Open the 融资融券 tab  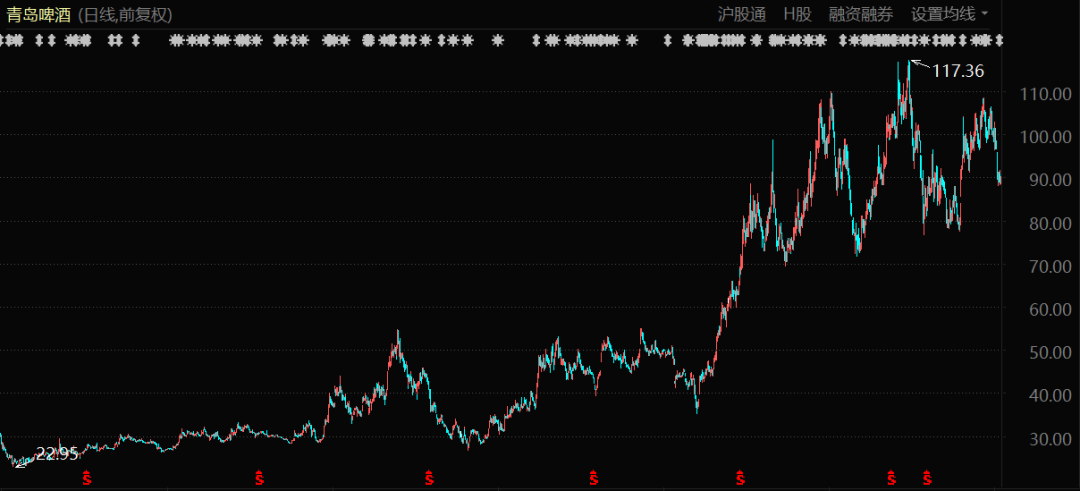pos(860,14)
